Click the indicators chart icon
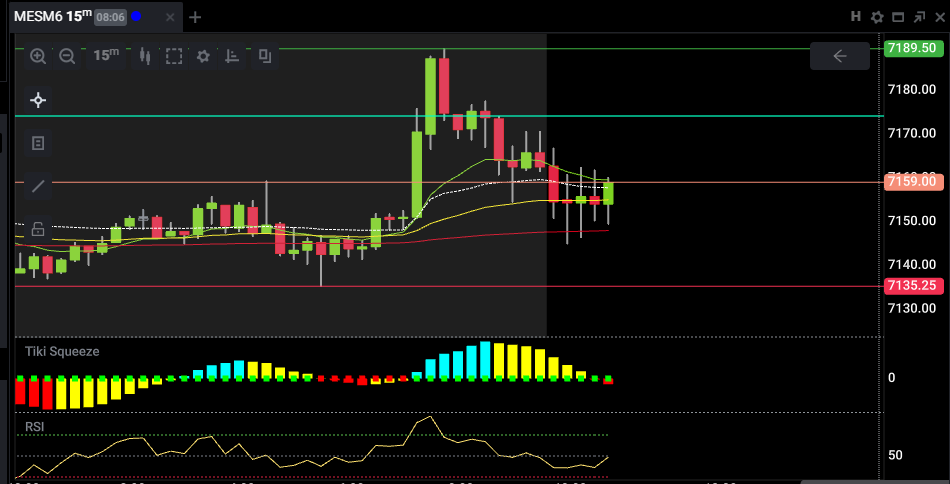Screen dimensions: 950x484 pos(232,56)
